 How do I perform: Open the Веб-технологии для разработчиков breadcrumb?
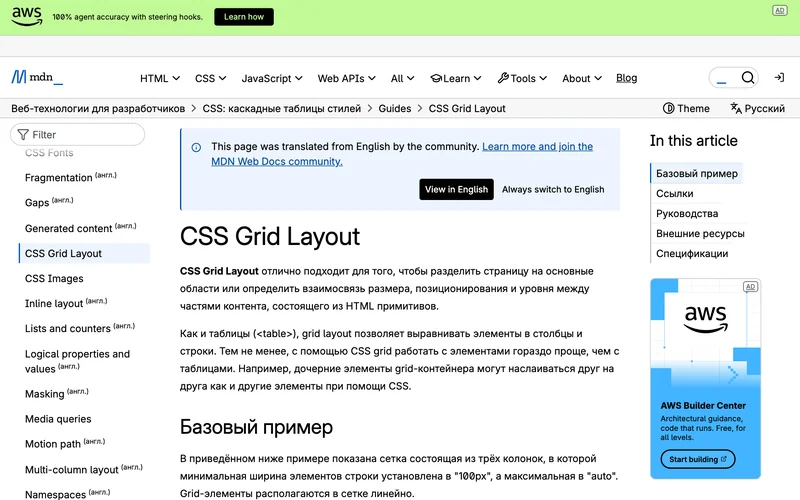(98, 108)
